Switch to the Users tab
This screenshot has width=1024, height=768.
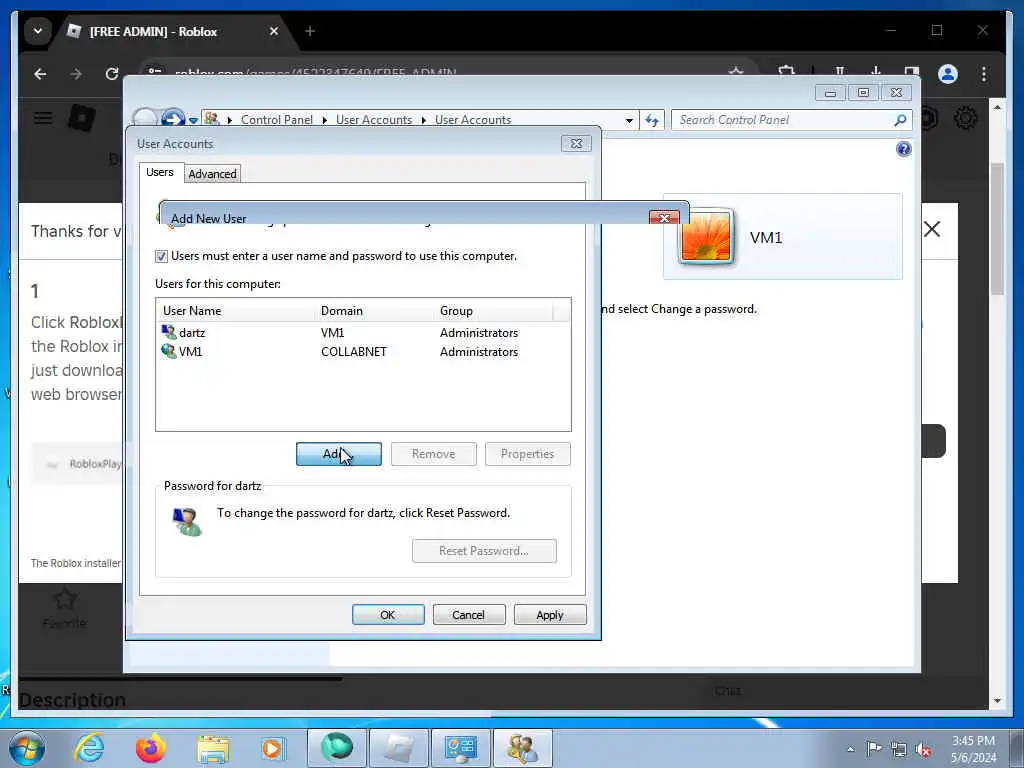[x=160, y=172]
